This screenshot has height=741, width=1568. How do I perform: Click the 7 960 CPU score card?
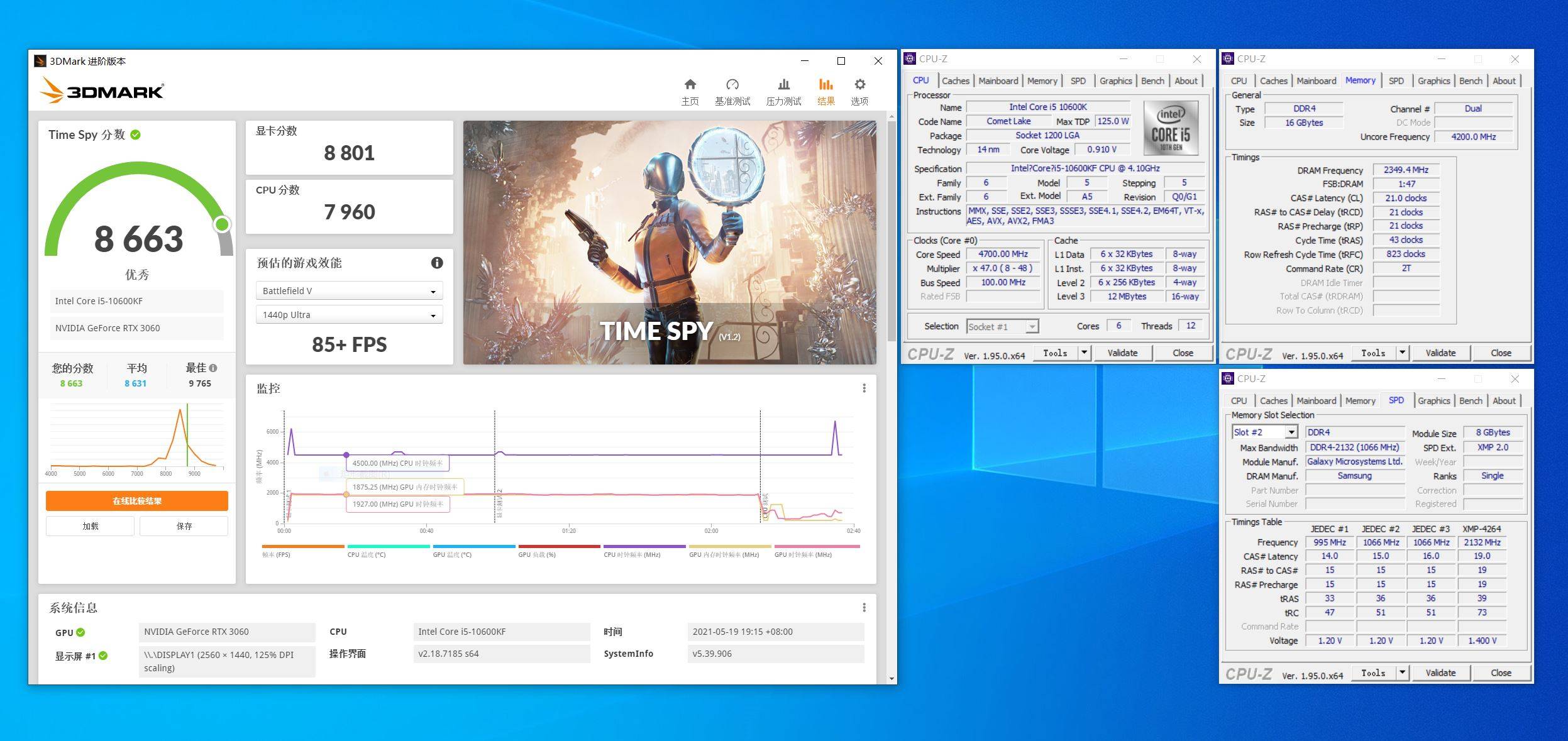point(349,207)
